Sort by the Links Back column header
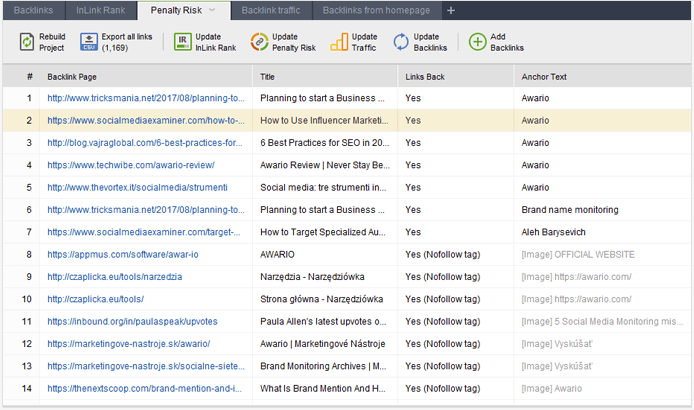Screen dimensions: 694x410 pyautogui.click(x=425, y=77)
